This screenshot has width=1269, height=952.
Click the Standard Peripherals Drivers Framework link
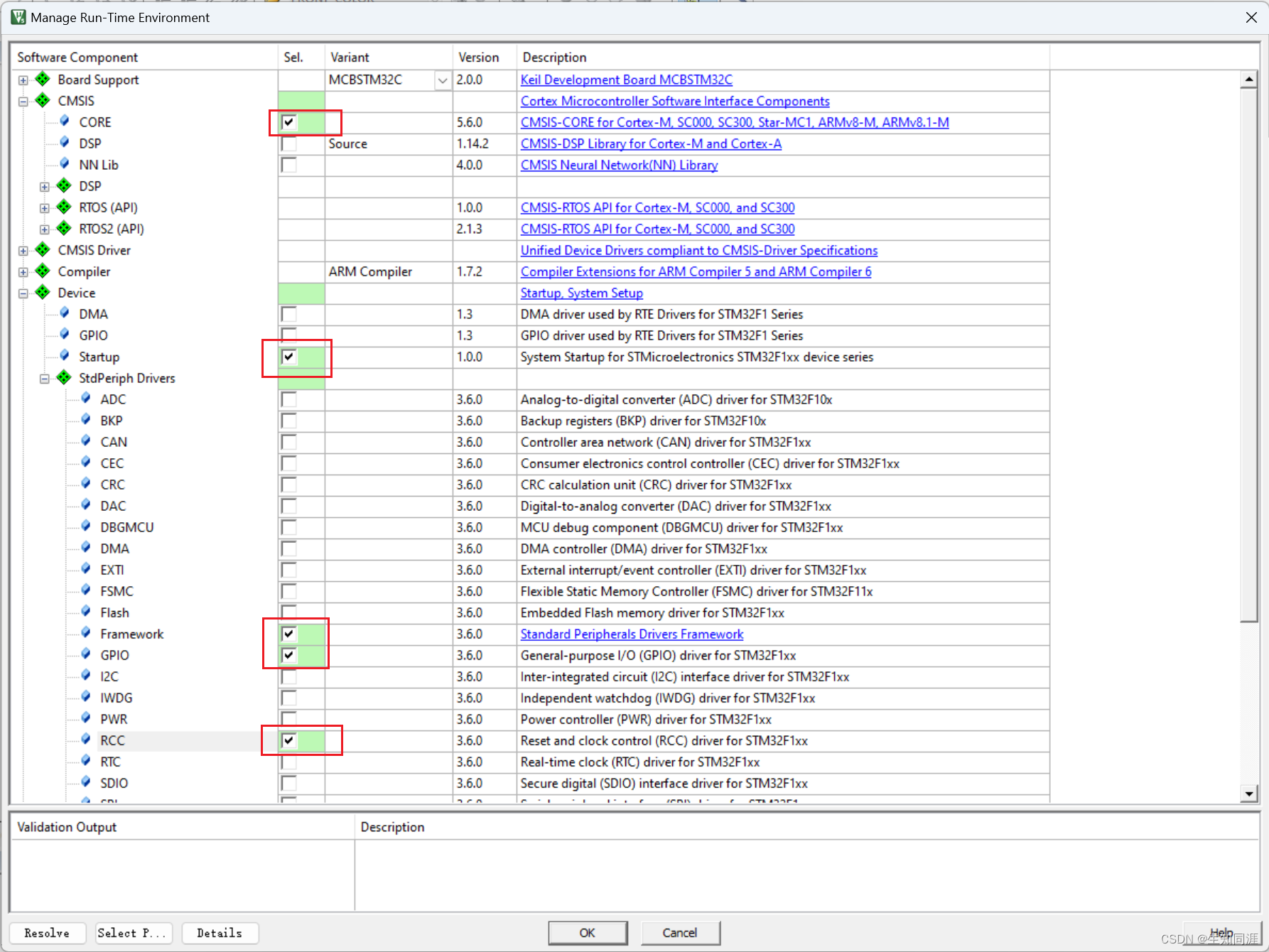coord(632,634)
